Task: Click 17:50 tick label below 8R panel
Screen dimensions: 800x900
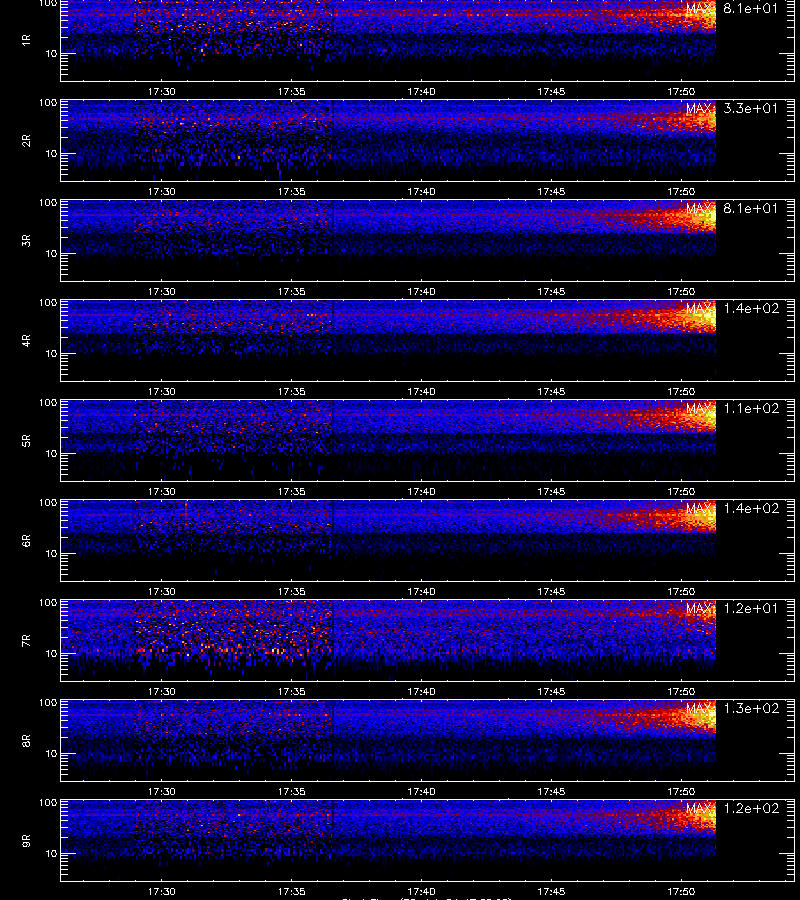Action: [681, 792]
